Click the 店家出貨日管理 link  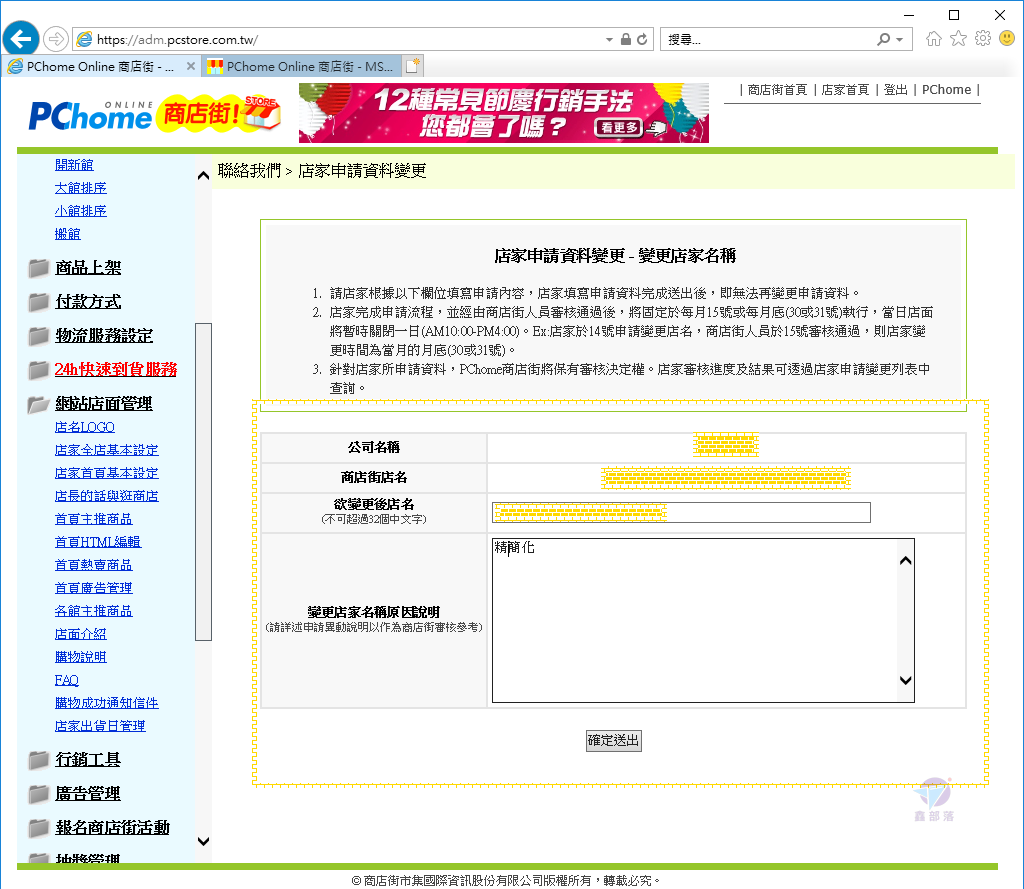pyautogui.click(x=100, y=726)
